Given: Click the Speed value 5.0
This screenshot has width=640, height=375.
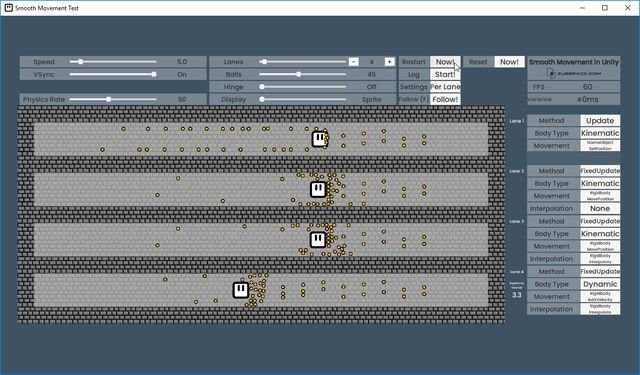Looking at the screenshot, I should click(x=182, y=62).
